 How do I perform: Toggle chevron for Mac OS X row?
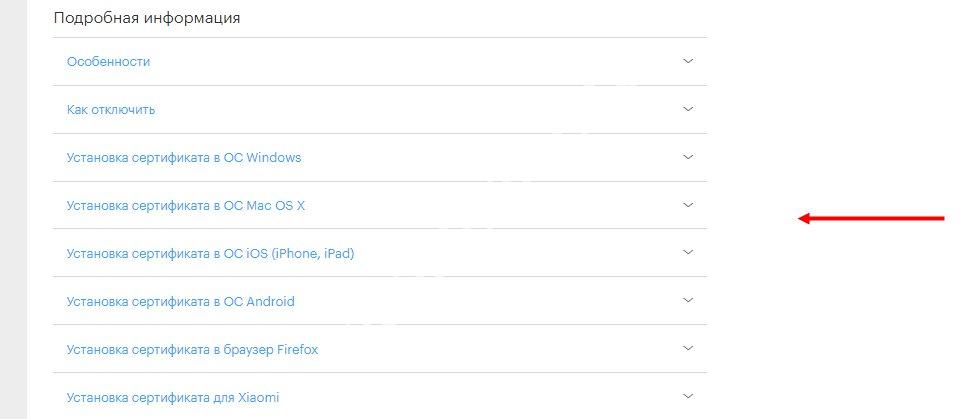(687, 205)
